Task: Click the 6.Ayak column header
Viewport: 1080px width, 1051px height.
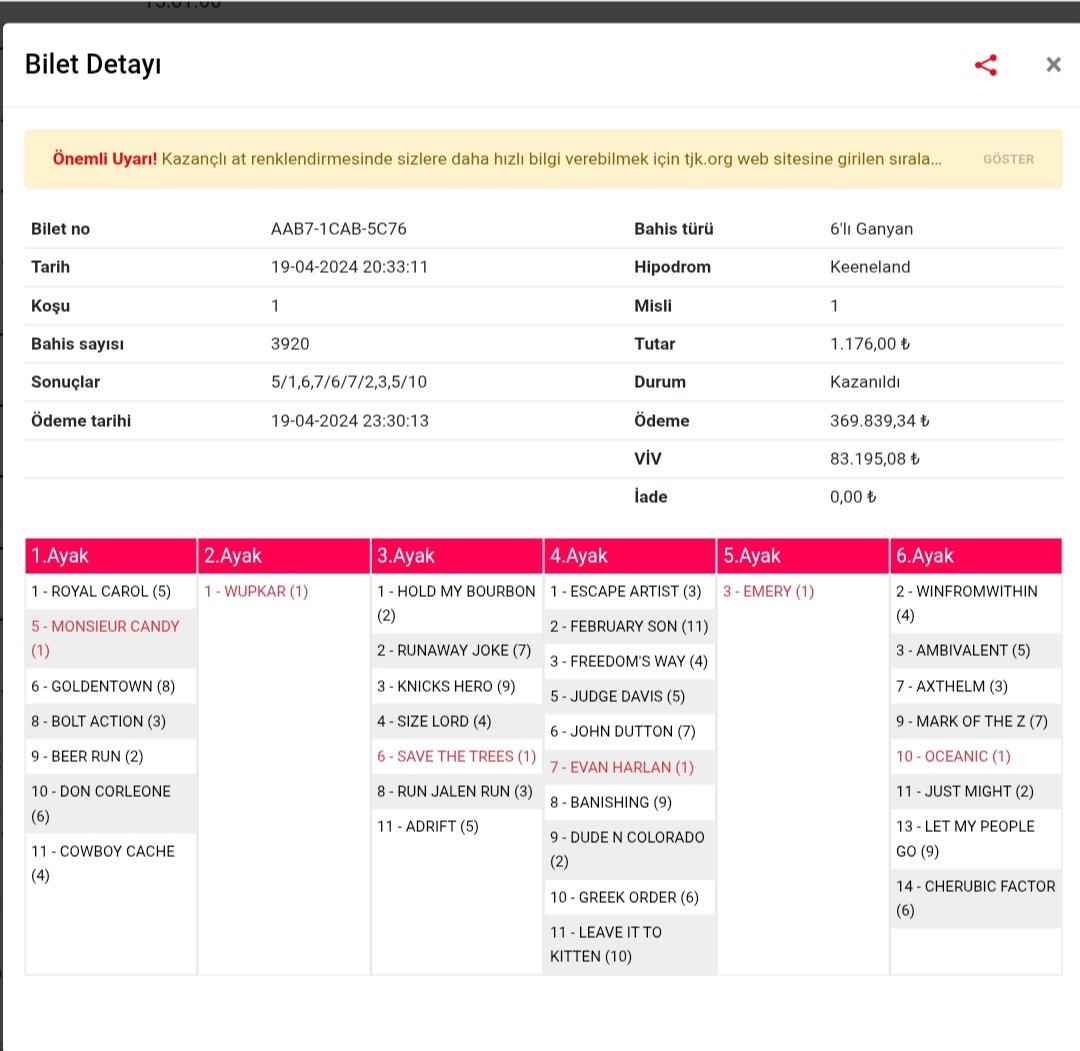Action: point(975,556)
